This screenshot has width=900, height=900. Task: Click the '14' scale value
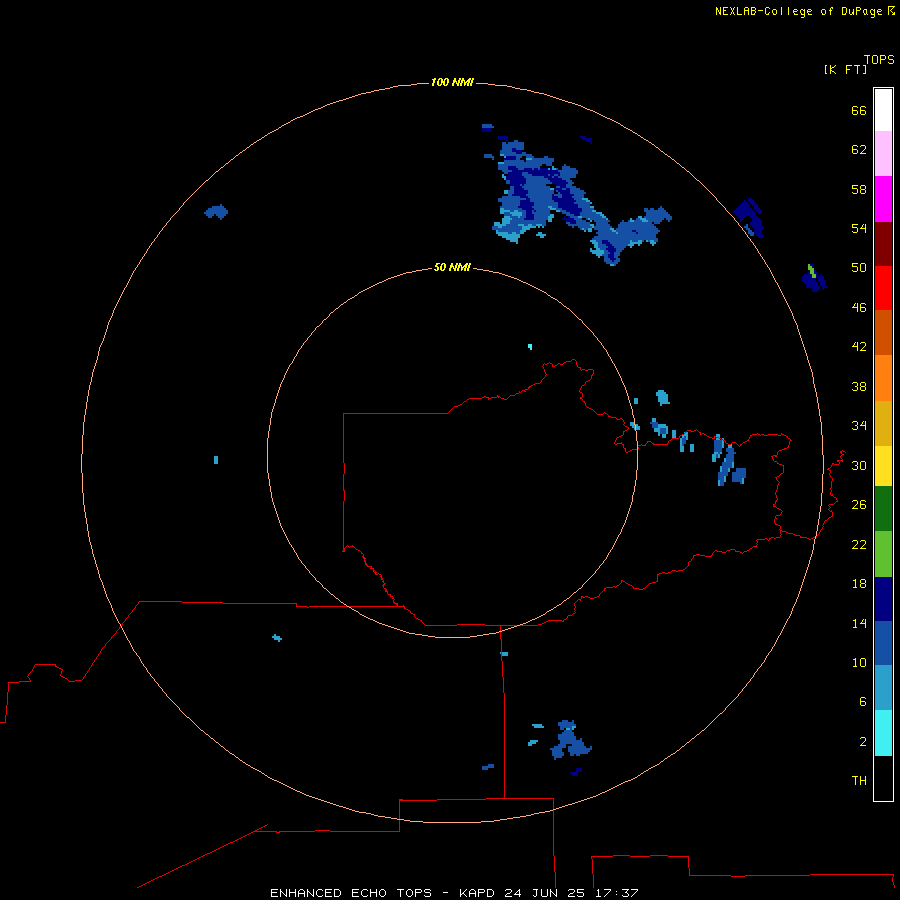tap(859, 623)
